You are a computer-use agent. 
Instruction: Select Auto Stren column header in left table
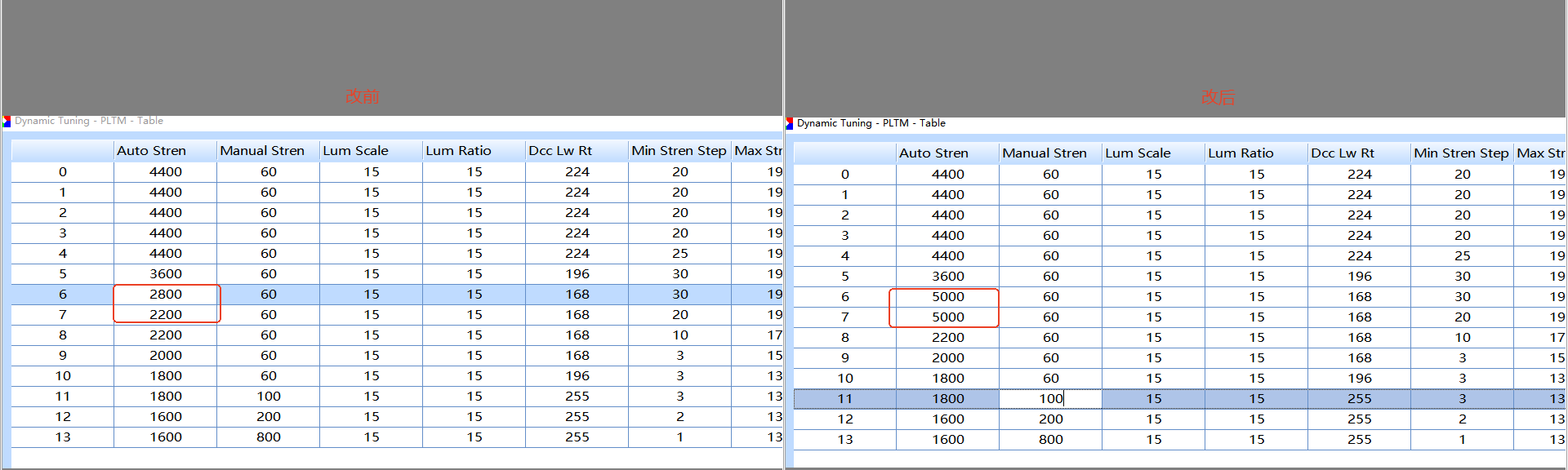[x=165, y=151]
